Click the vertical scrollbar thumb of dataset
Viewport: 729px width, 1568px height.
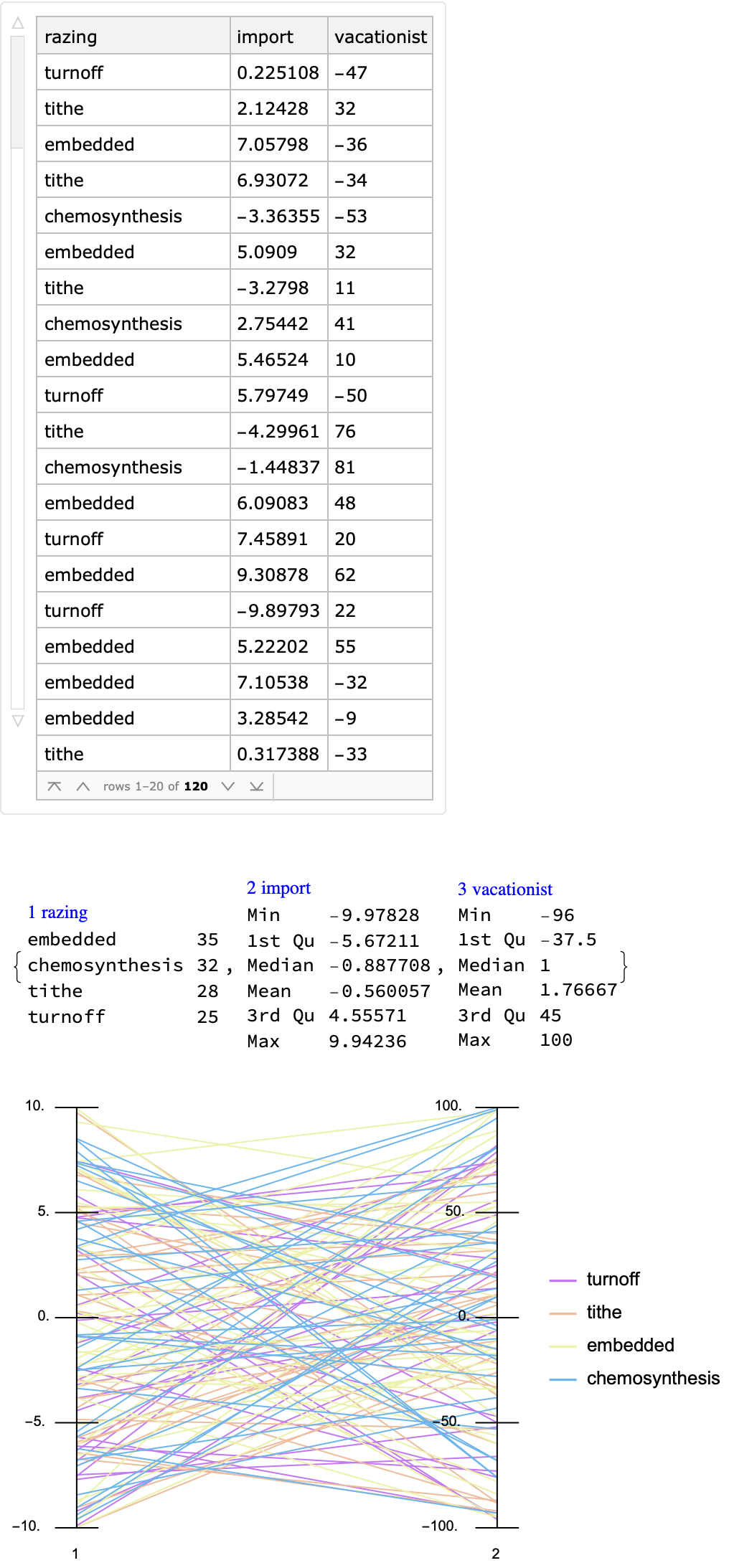pos(18,92)
